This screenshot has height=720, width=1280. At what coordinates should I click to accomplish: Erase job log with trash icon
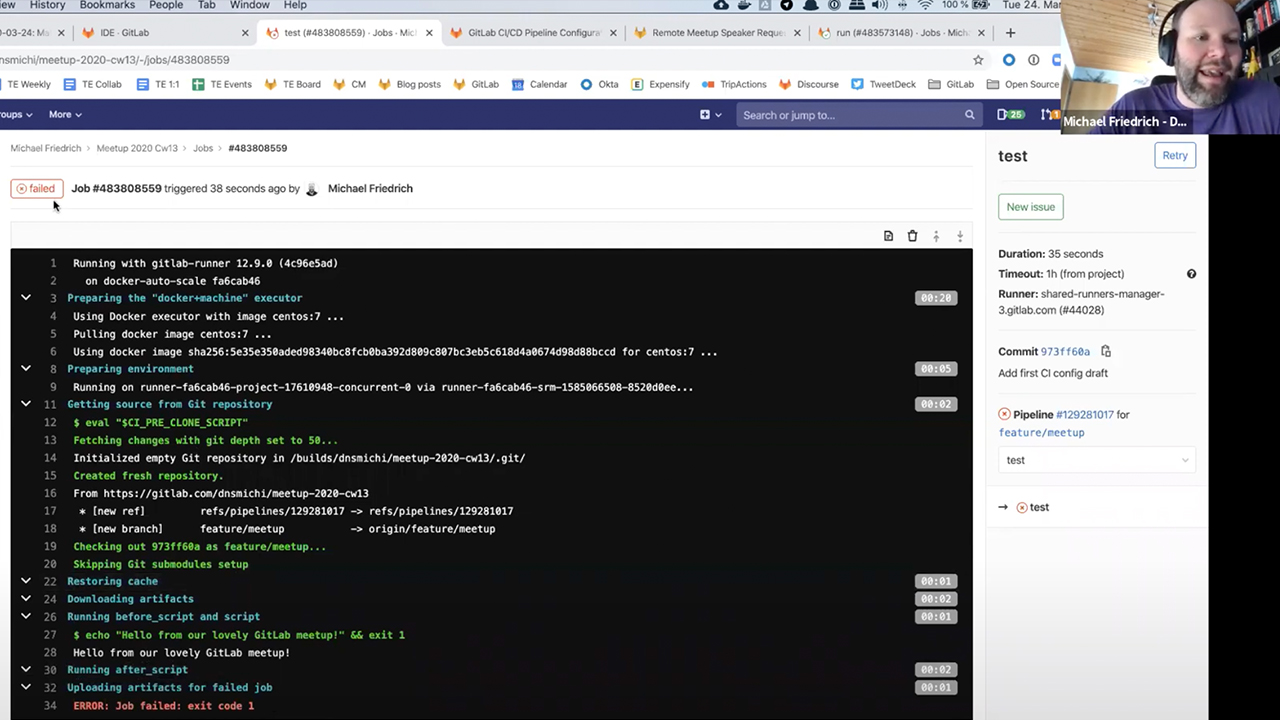point(912,236)
